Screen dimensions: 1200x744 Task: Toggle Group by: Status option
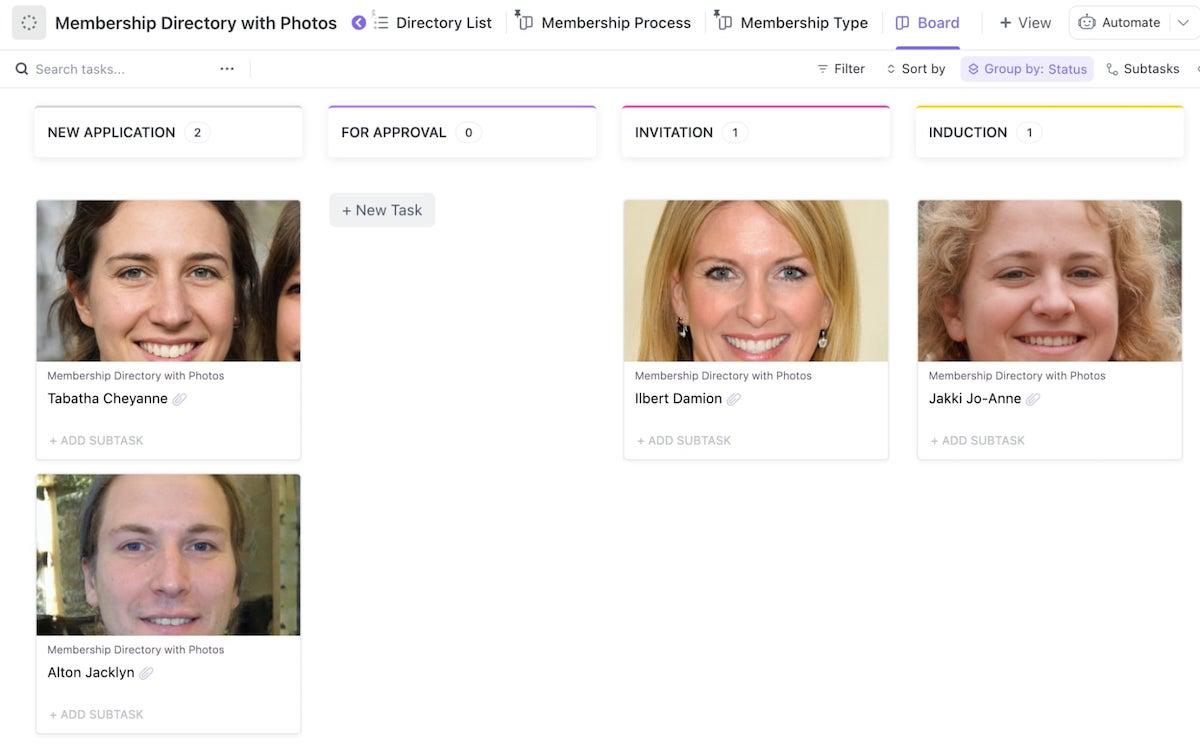pos(1027,69)
